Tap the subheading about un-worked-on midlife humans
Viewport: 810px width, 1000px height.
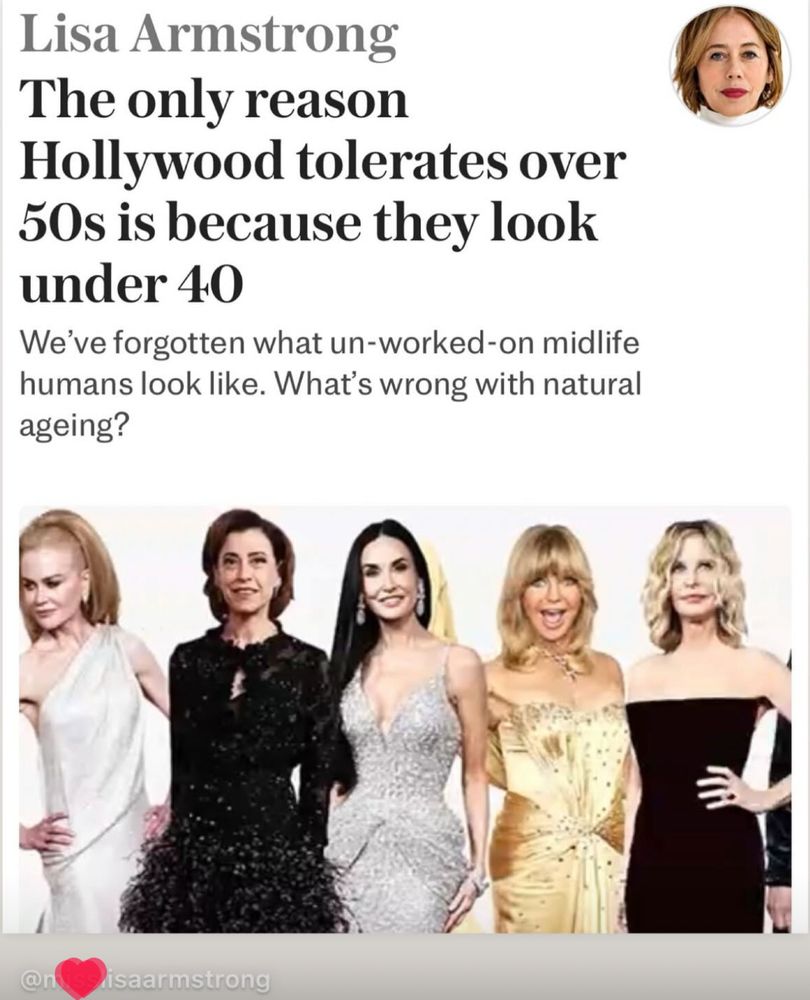[330, 385]
